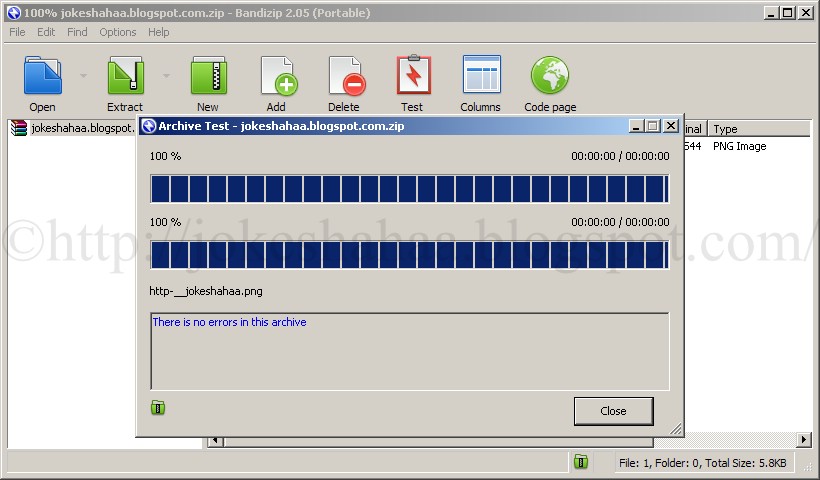This screenshot has width=820, height=480.
Task: Close Archive Test dialog via title X
Action: 671,126
